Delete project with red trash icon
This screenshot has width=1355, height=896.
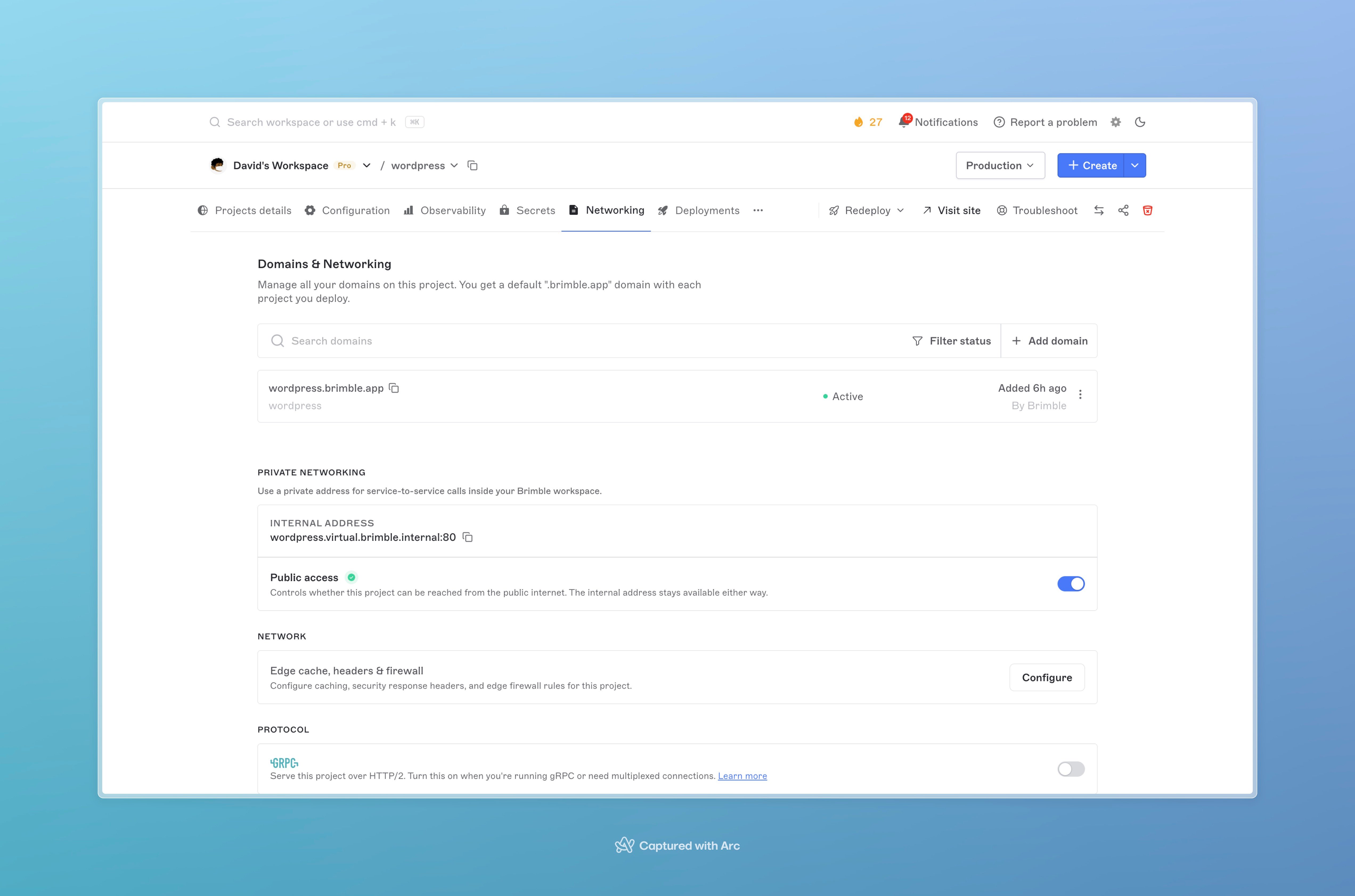[x=1148, y=210]
